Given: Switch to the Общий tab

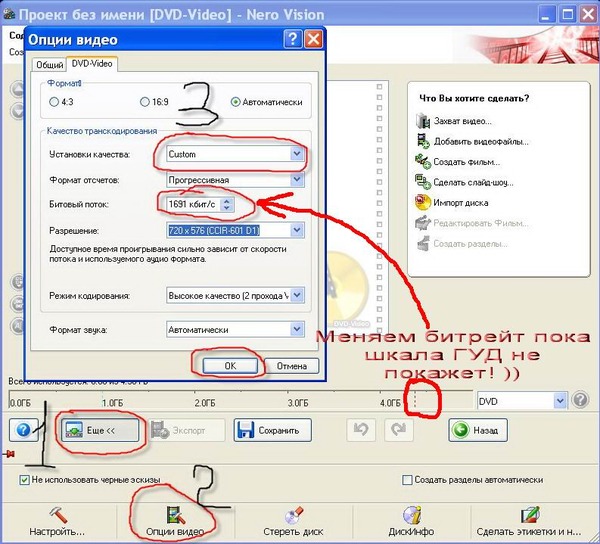Looking at the screenshot, I should [x=49, y=65].
